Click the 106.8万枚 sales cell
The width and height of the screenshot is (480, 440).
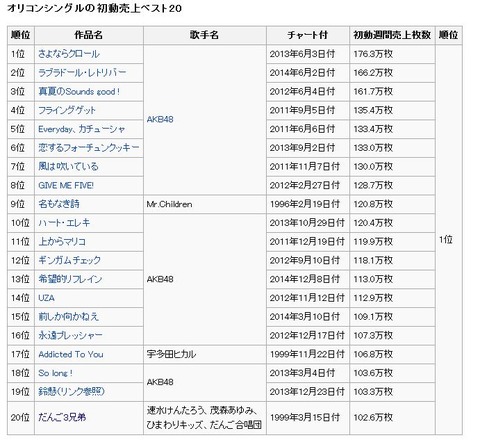(x=392, y=354)
